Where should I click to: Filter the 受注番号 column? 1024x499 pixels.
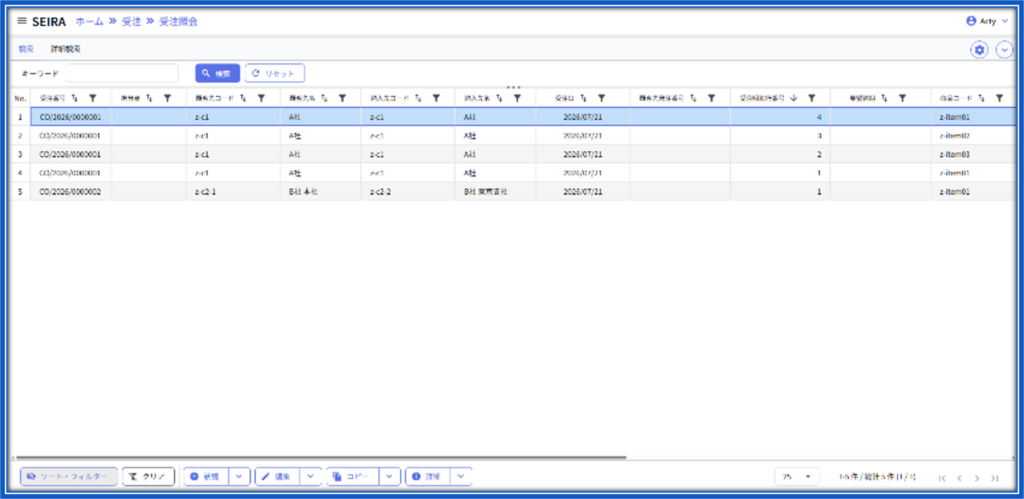pos(93,98)
